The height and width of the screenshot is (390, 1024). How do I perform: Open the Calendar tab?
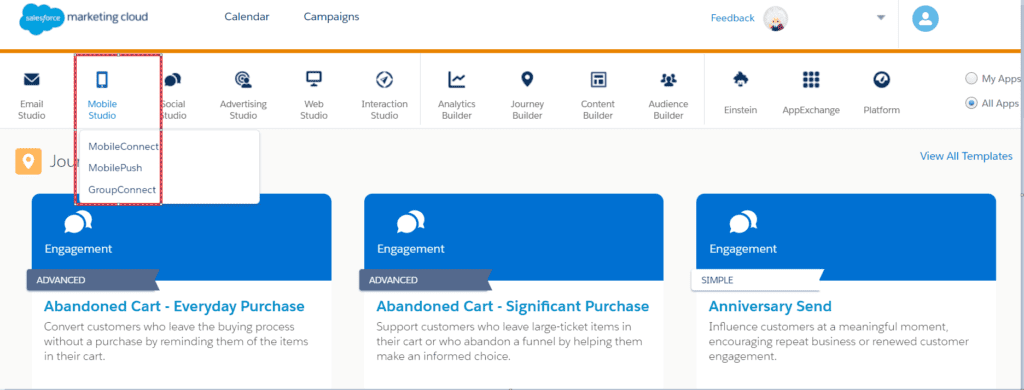247,17
